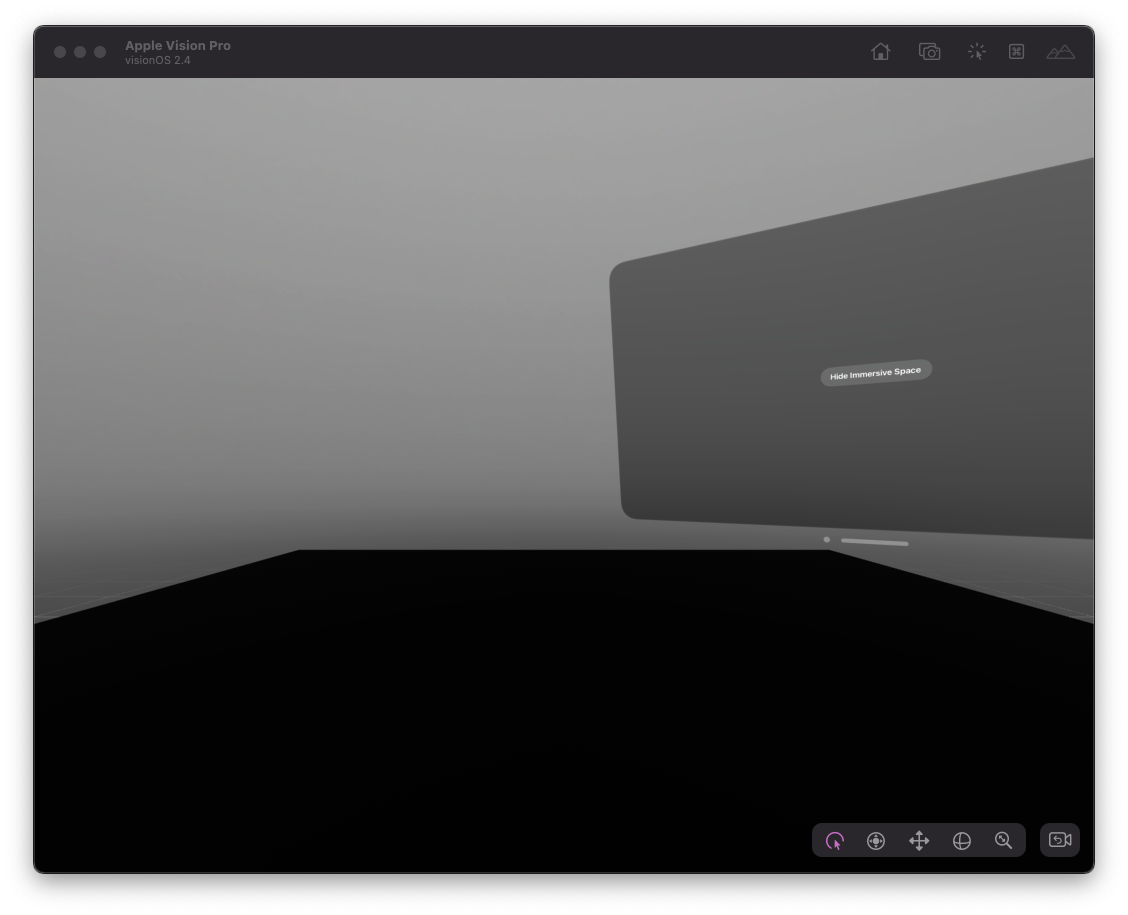Zoom the simulator window to full size
Image resolution: width=1128 pixels, height=915 pixels.
pyautogui.click(x=100, y=52)
